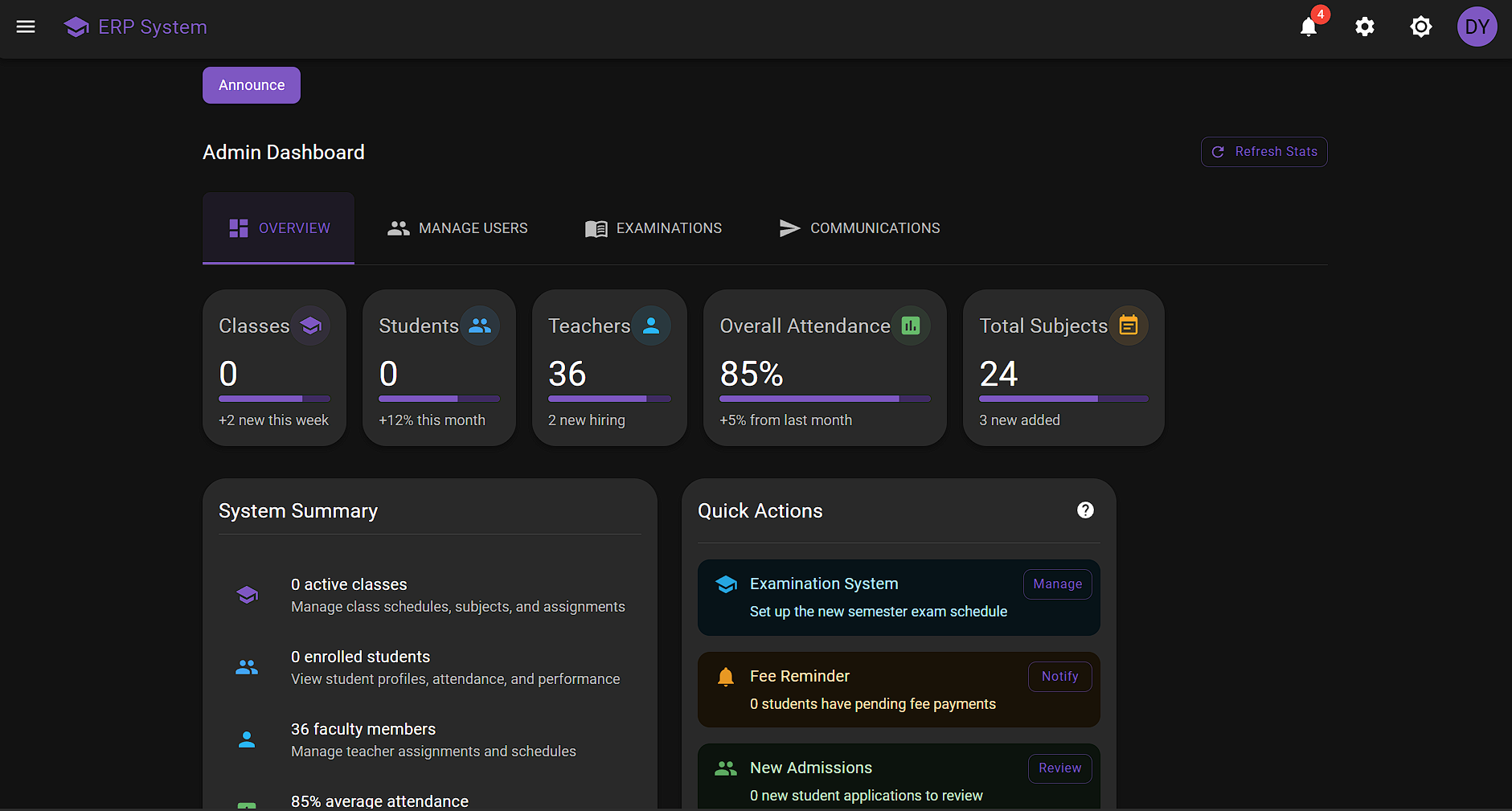
Task: Click the Classes progress bar
Action: pos(275,399)
